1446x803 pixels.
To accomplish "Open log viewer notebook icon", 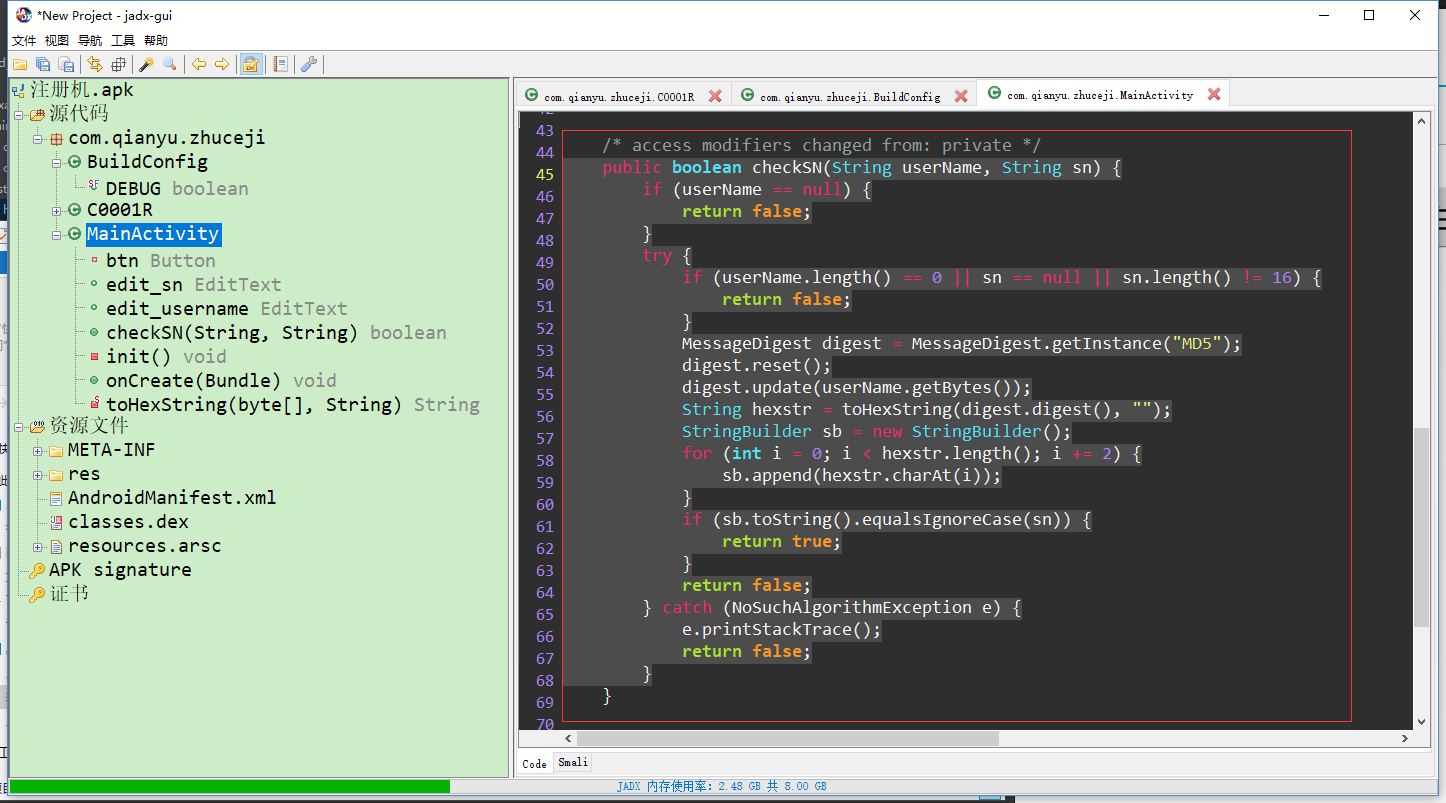I will 280,64.
